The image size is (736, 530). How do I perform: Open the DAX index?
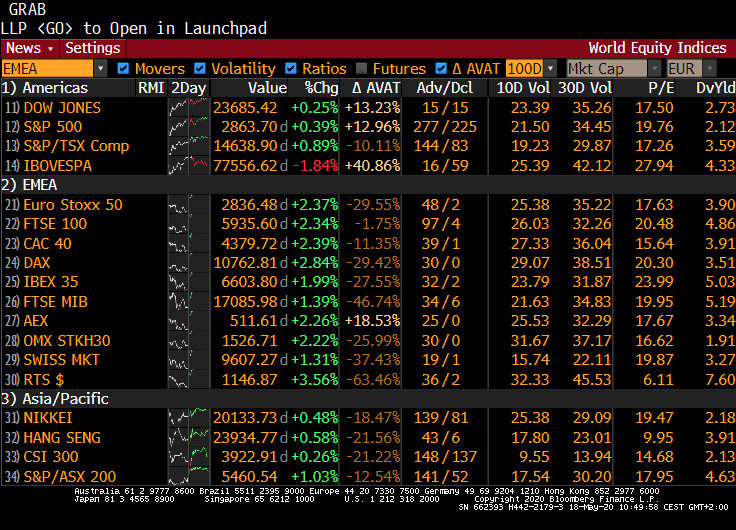click(x=37, y=263)
